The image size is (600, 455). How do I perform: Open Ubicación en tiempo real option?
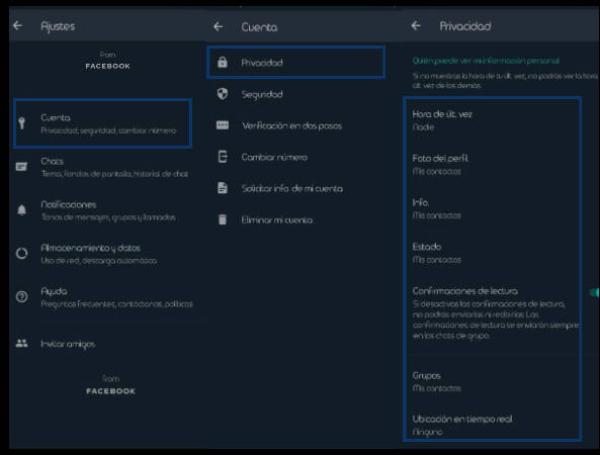pyautogui.click(x=492, y=425)
